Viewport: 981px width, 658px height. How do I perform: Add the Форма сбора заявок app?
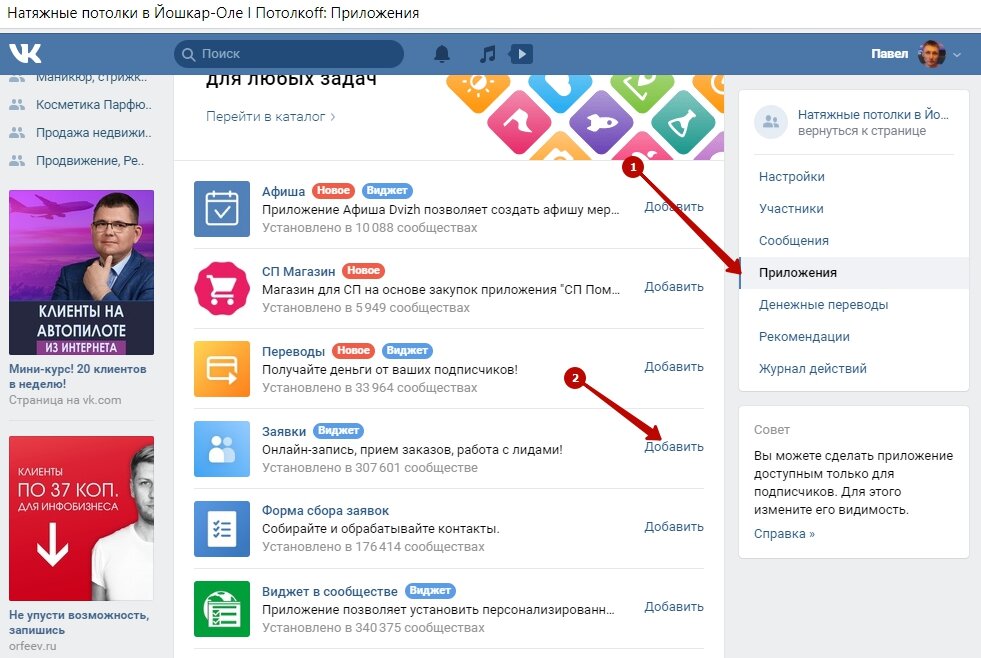[x=674, y=527]
